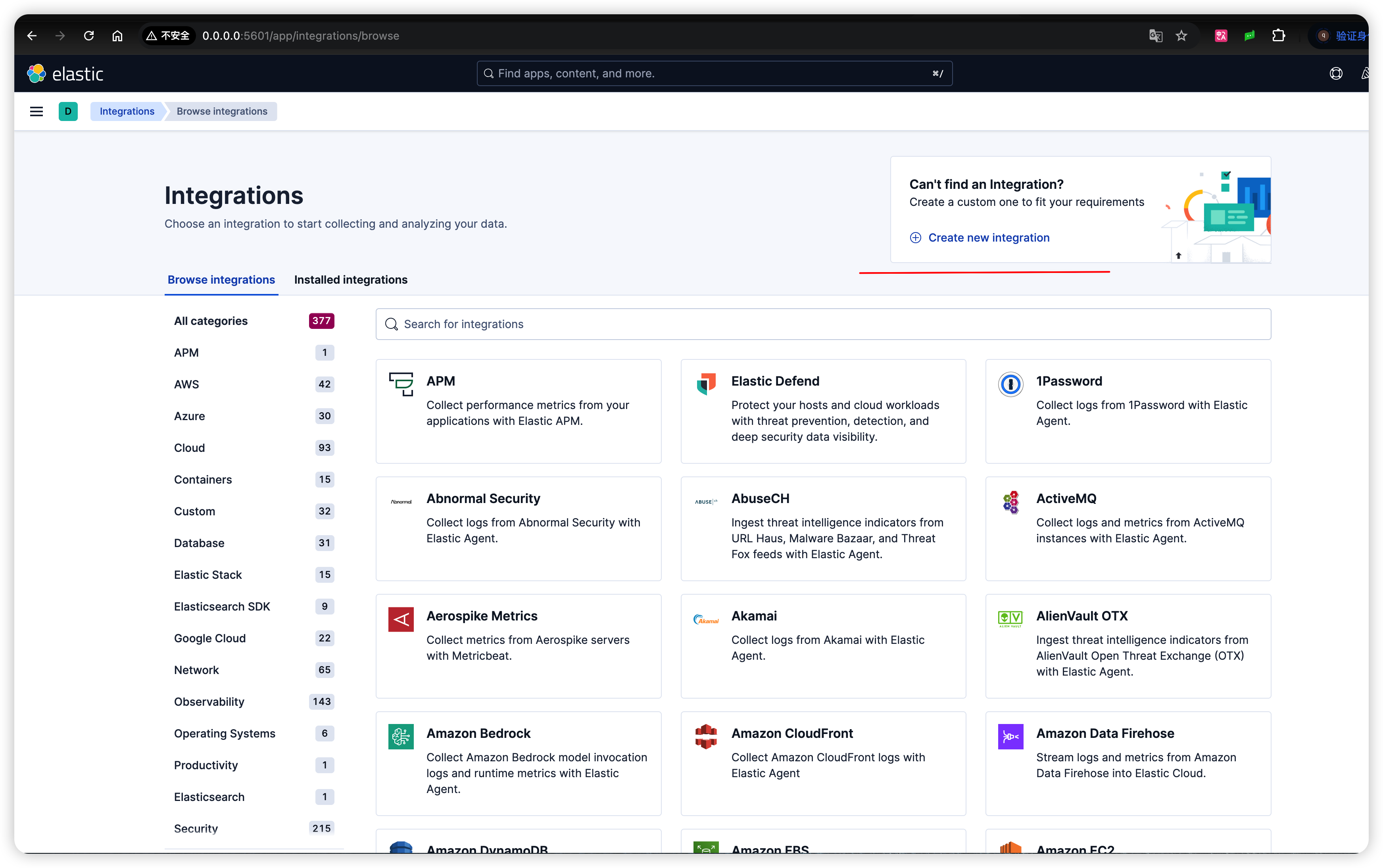Filter by Security category
Viewport: 1383px width, 868px height.
click(x=196, y=828)
